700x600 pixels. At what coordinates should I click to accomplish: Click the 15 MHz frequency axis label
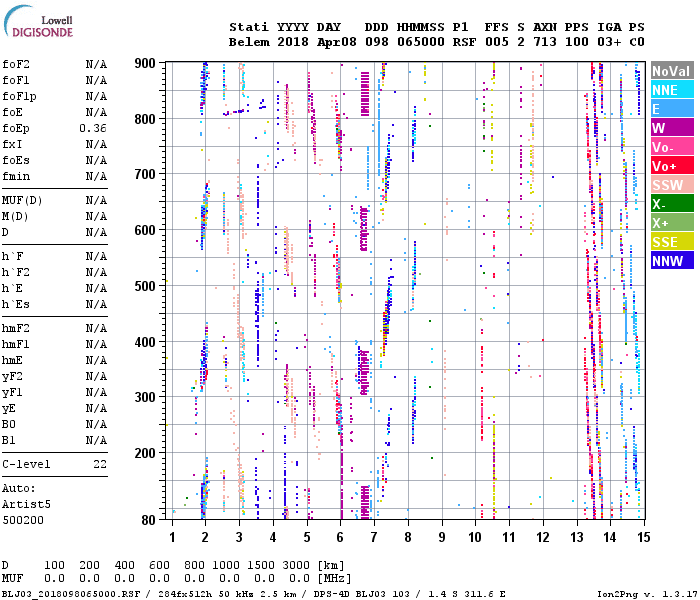[x=643, y=537]
